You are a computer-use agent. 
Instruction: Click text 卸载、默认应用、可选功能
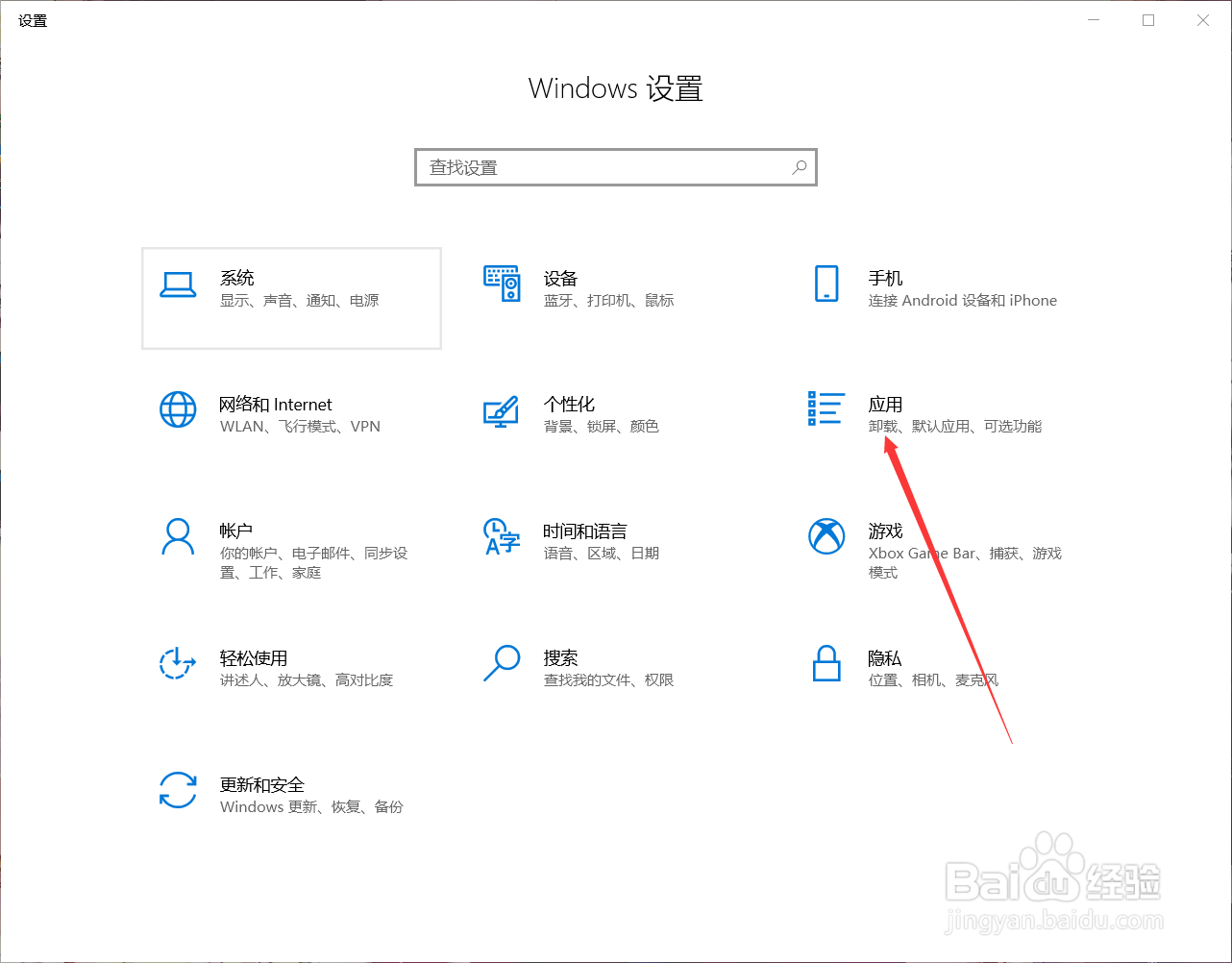click(x=955, y=427)
